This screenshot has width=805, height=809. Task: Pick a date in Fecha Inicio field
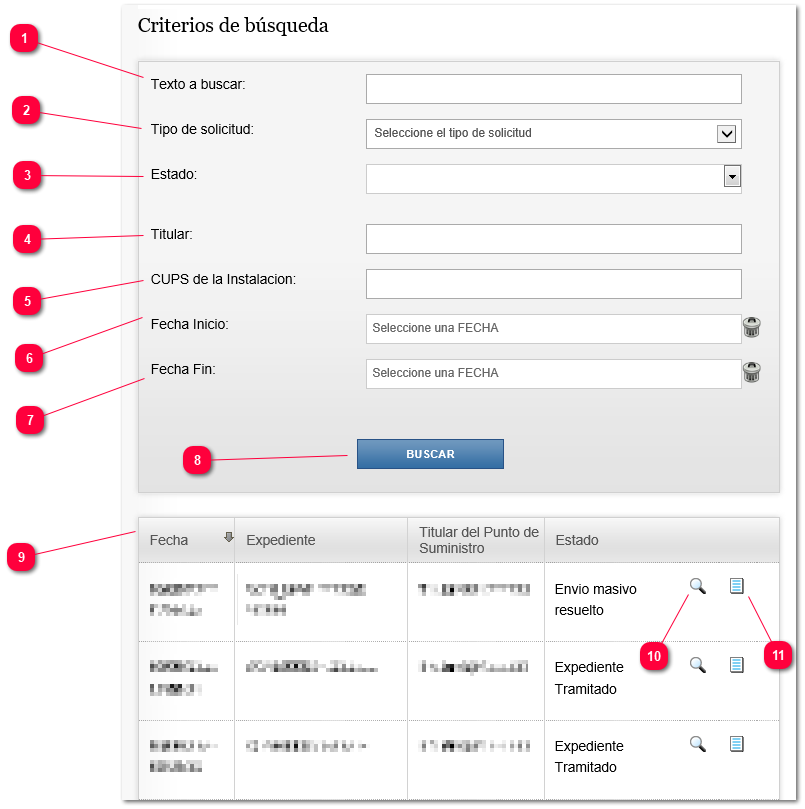[554, 329]
